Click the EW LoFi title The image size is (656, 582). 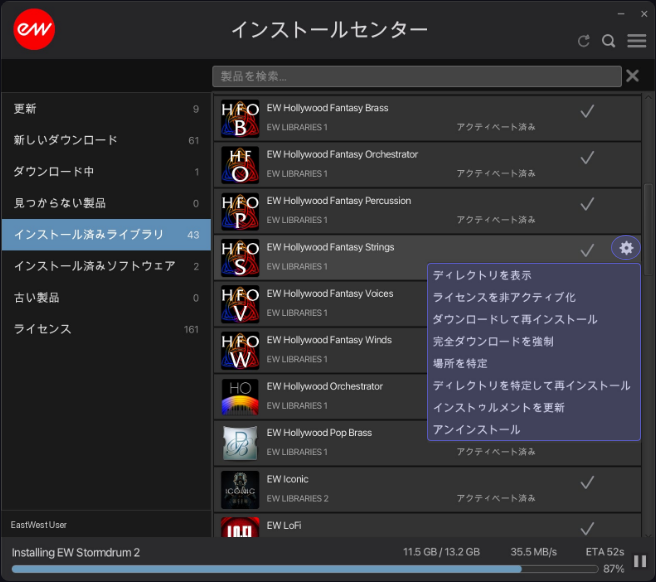click(x=284, y=526)
